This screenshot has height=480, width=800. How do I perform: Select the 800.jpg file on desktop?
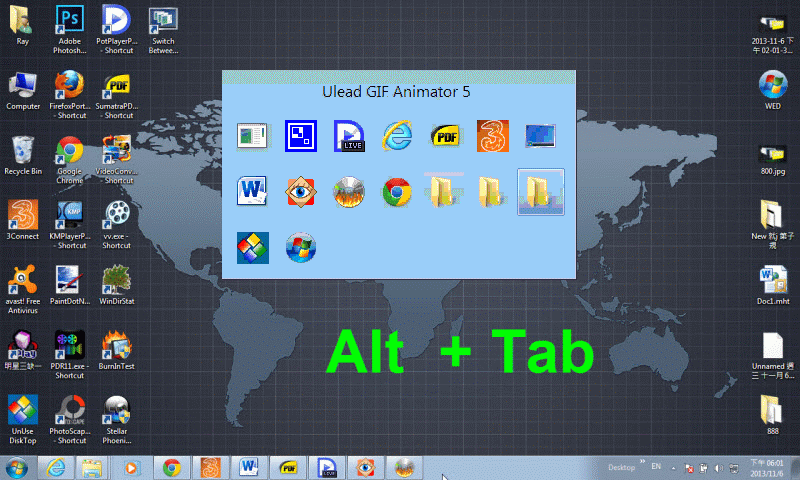tap(772, 160)
